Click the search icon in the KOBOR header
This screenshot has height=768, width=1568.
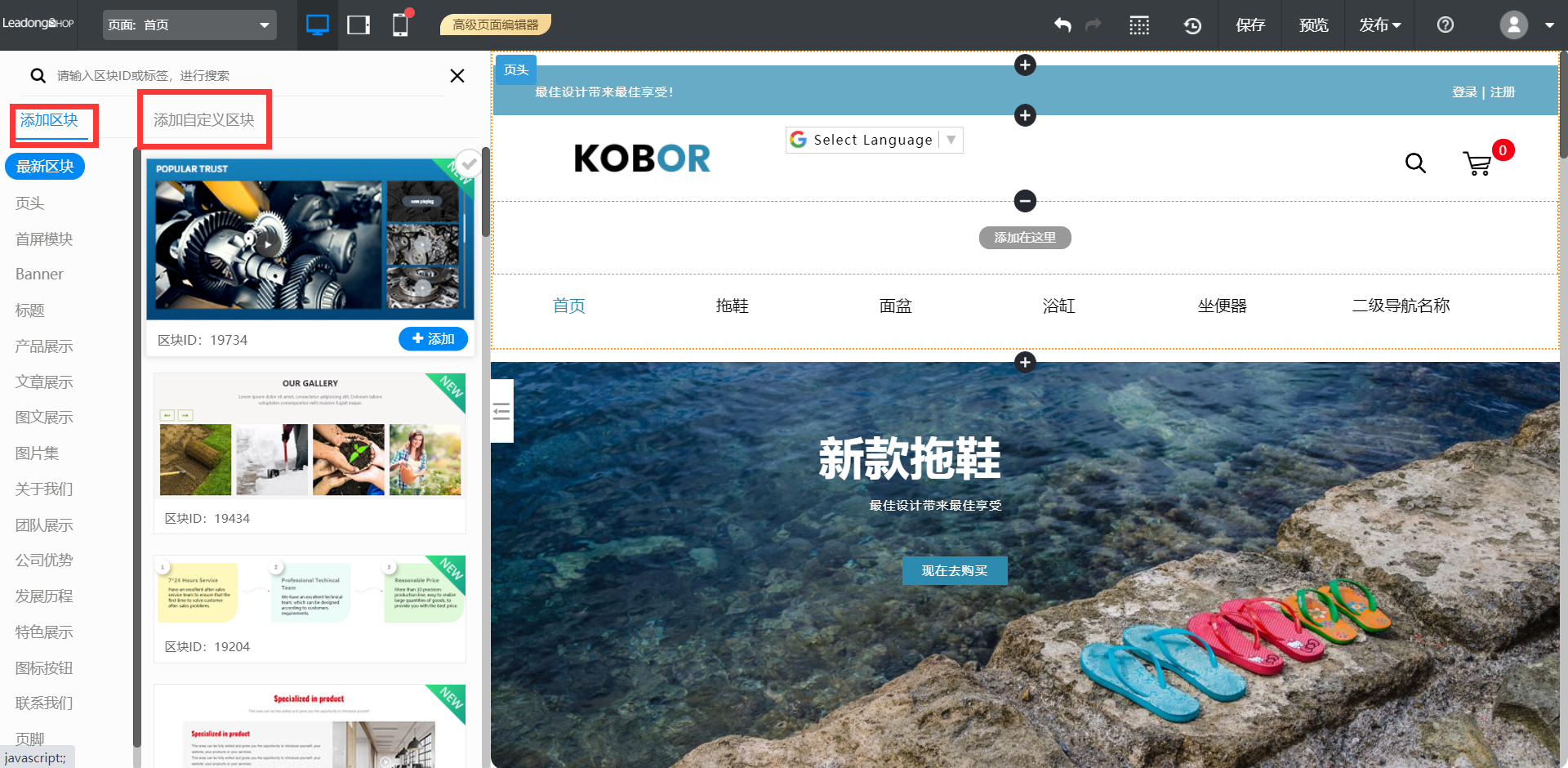click(1415, 163)
